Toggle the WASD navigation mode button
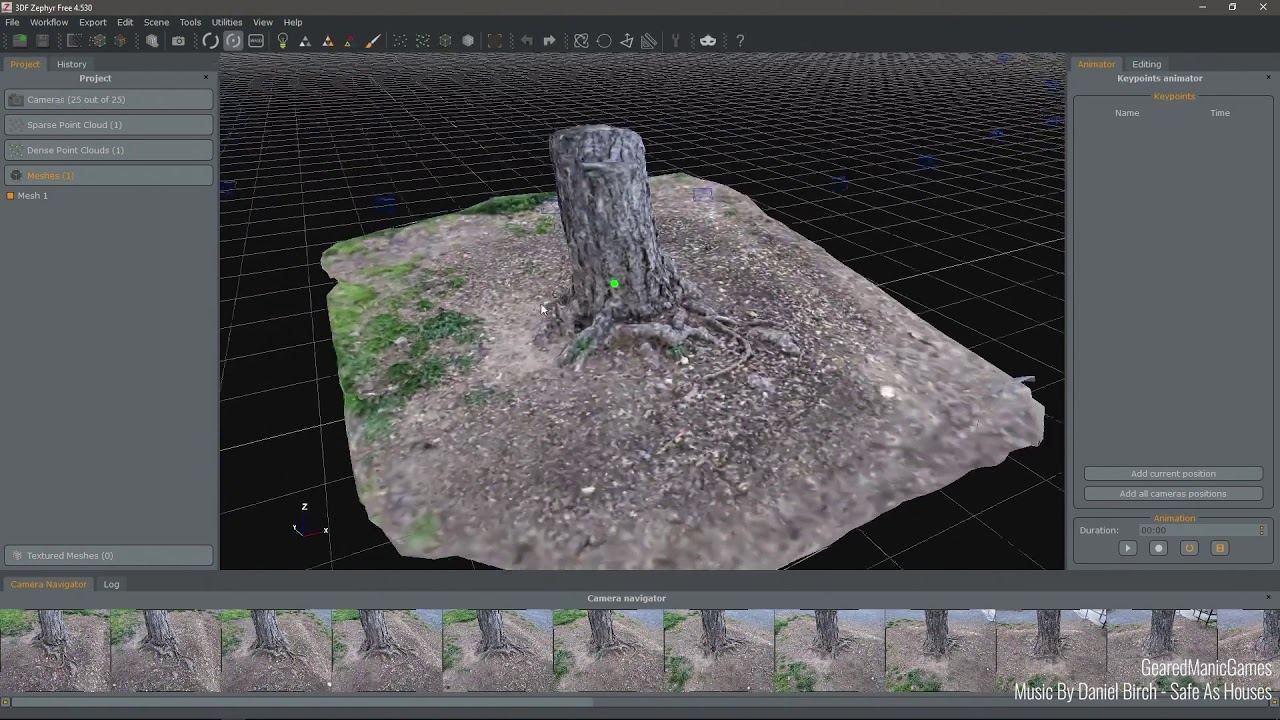 (256, 41)
